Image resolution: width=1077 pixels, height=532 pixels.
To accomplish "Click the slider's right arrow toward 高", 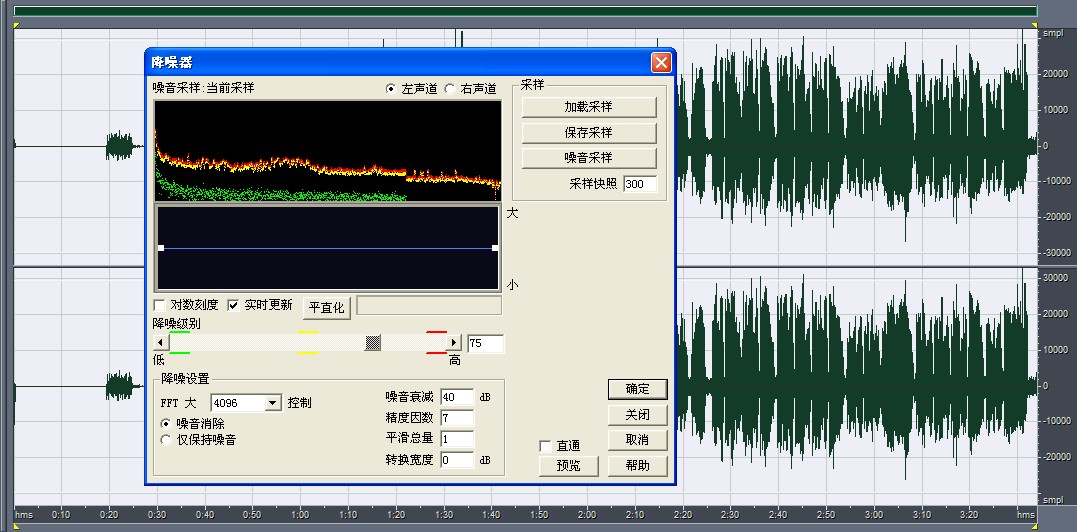I will point(454,343).
